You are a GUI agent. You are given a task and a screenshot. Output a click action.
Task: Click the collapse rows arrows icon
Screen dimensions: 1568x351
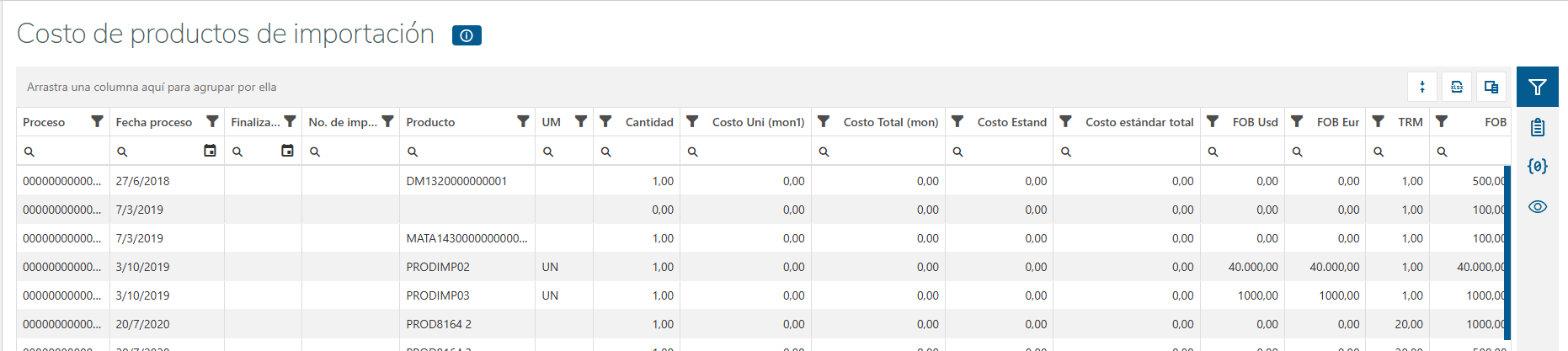tap(1422, 87)
